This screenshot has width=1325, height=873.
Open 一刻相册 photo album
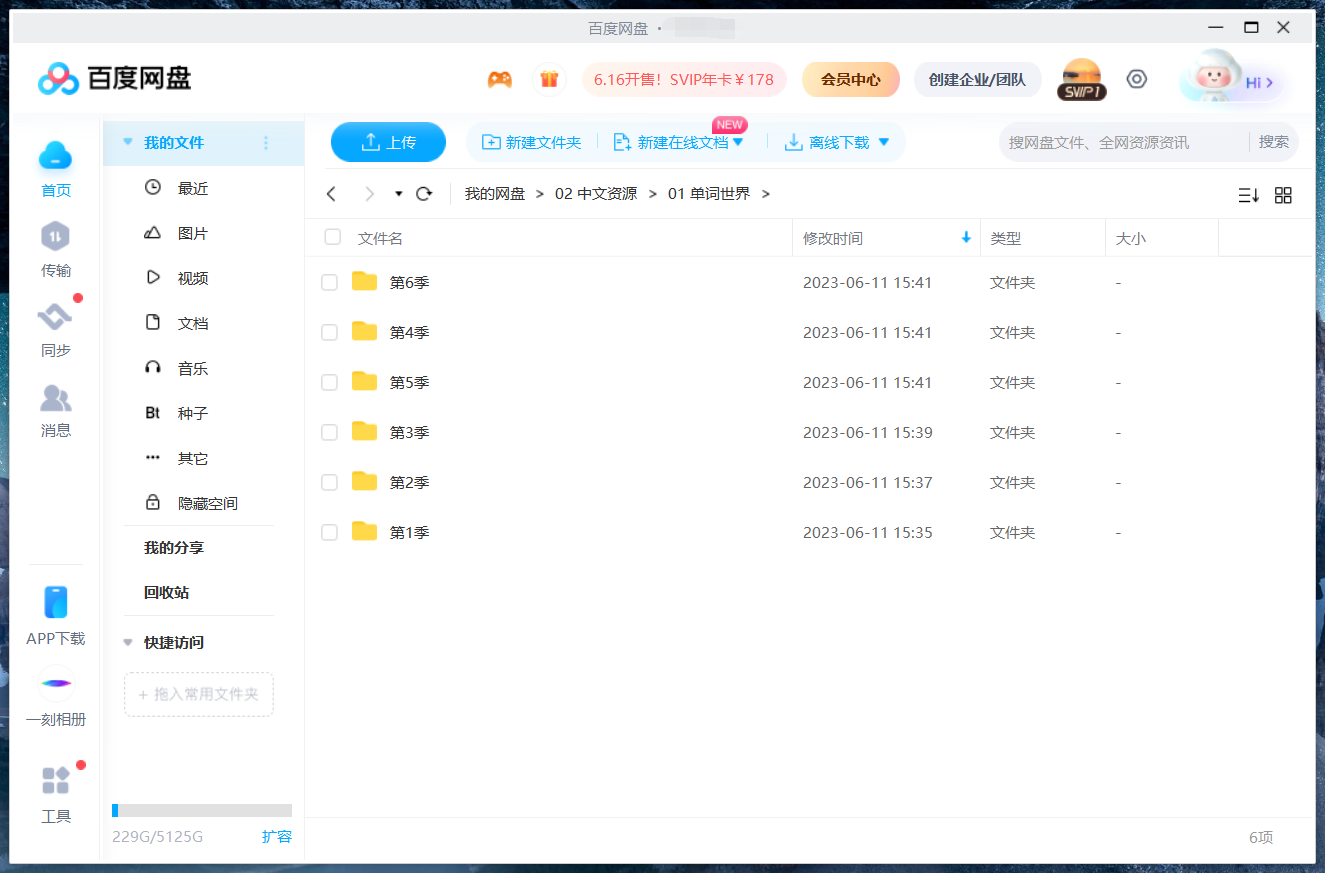pyautogui.click(x=55, y=695)
